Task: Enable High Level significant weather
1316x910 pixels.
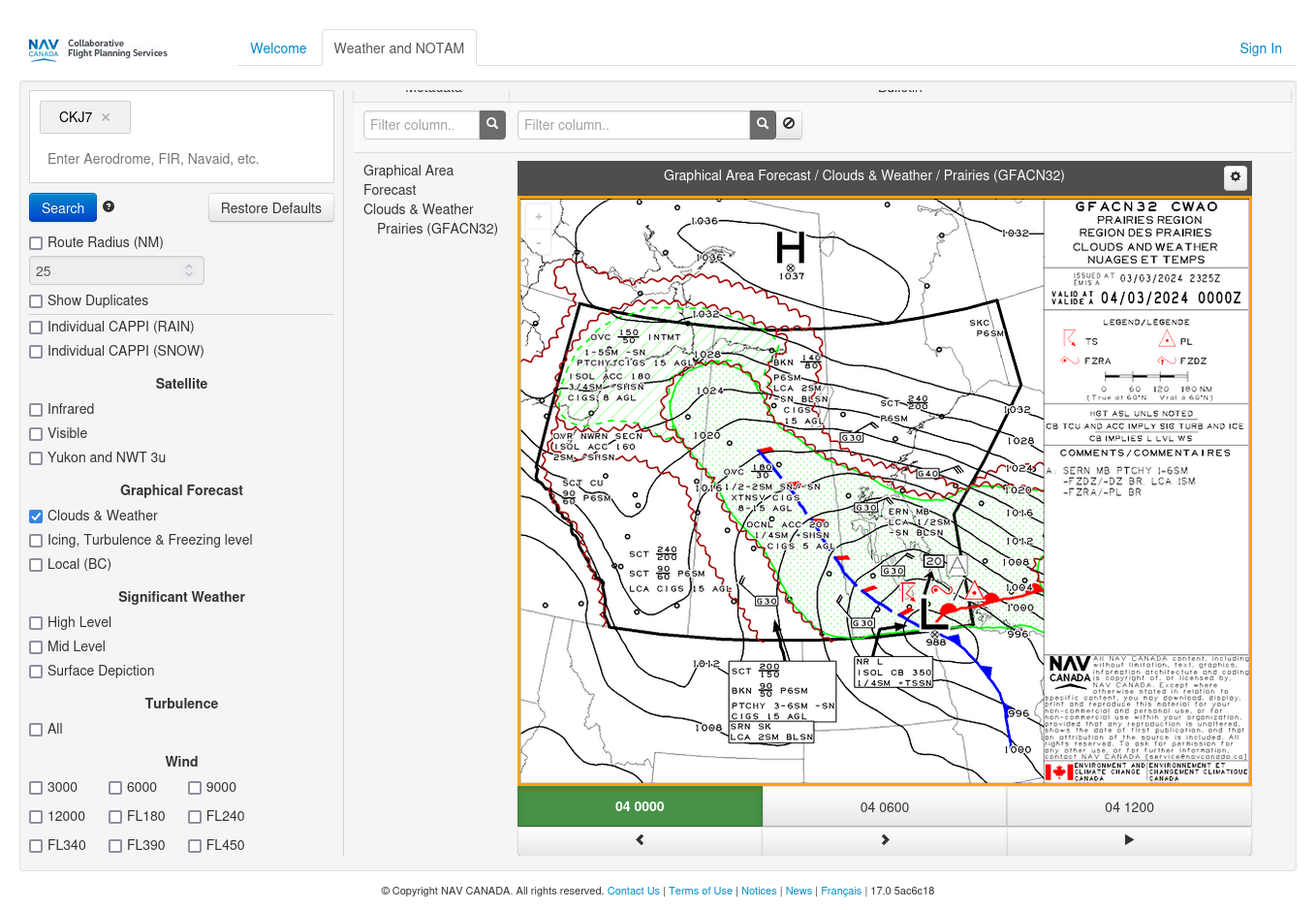Action: coord(36,623)
